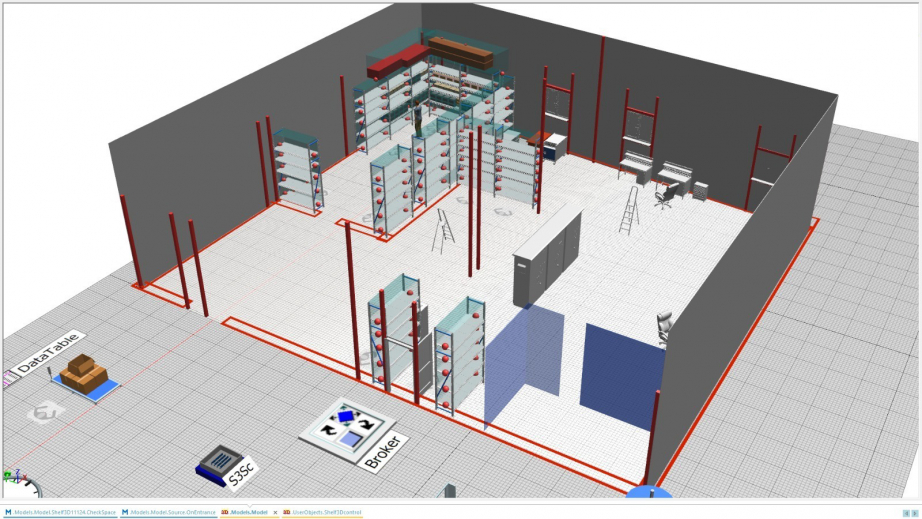Screen dimensions: 922x519
Task: Select the .Models.Model 3D tab
Action: pyautogui.click(x=245, y=512)
